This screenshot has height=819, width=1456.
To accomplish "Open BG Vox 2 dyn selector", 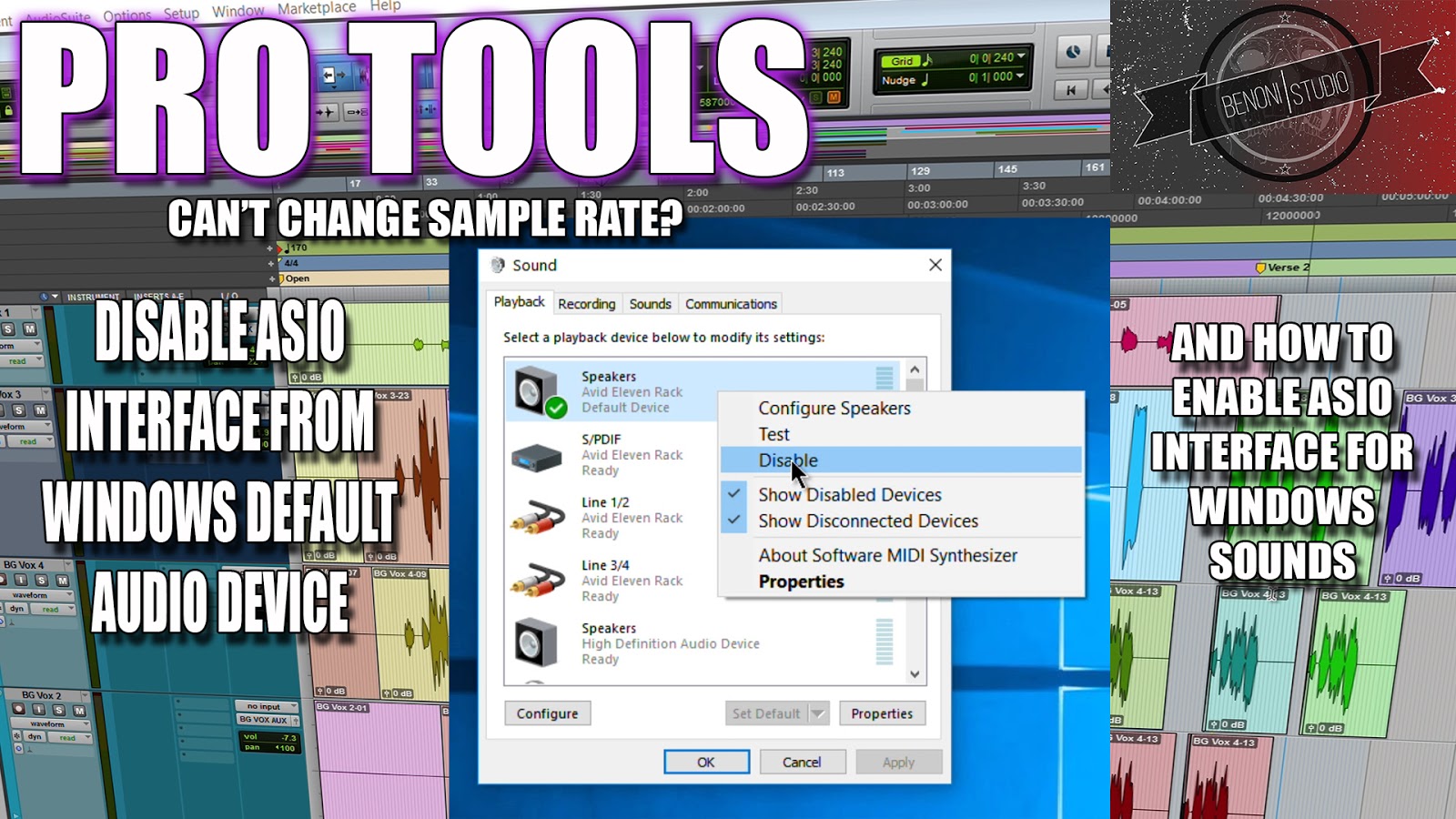I will (35, 736).
